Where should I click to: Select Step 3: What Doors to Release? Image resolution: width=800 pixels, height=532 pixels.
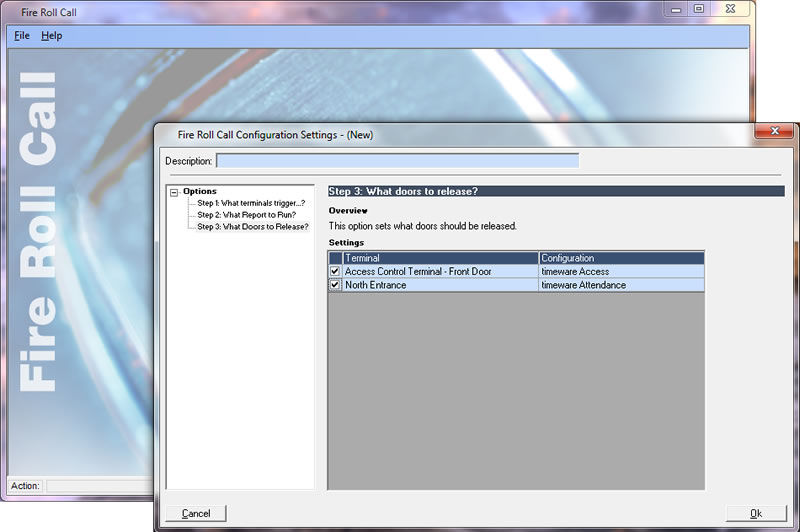[x=252, y=227]
